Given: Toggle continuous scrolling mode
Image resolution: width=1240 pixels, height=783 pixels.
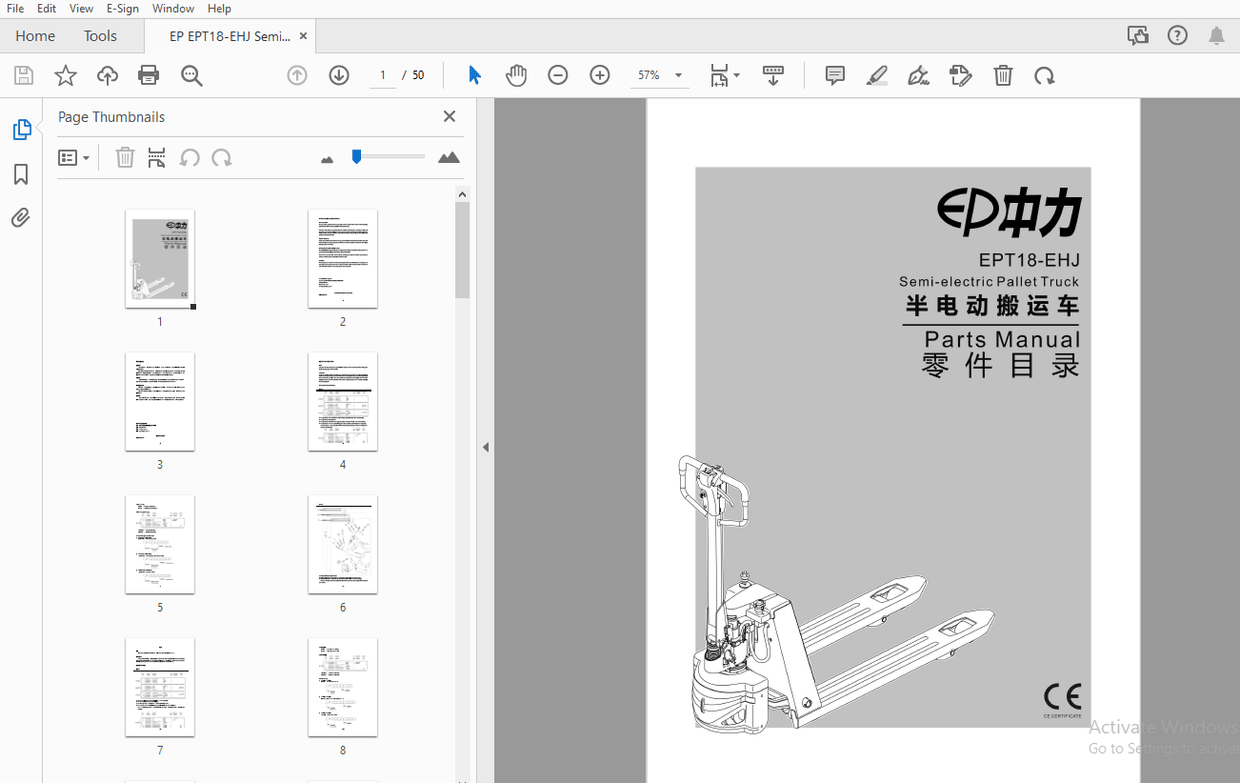Looking at the screenshot, I should (x=773, y=75).
